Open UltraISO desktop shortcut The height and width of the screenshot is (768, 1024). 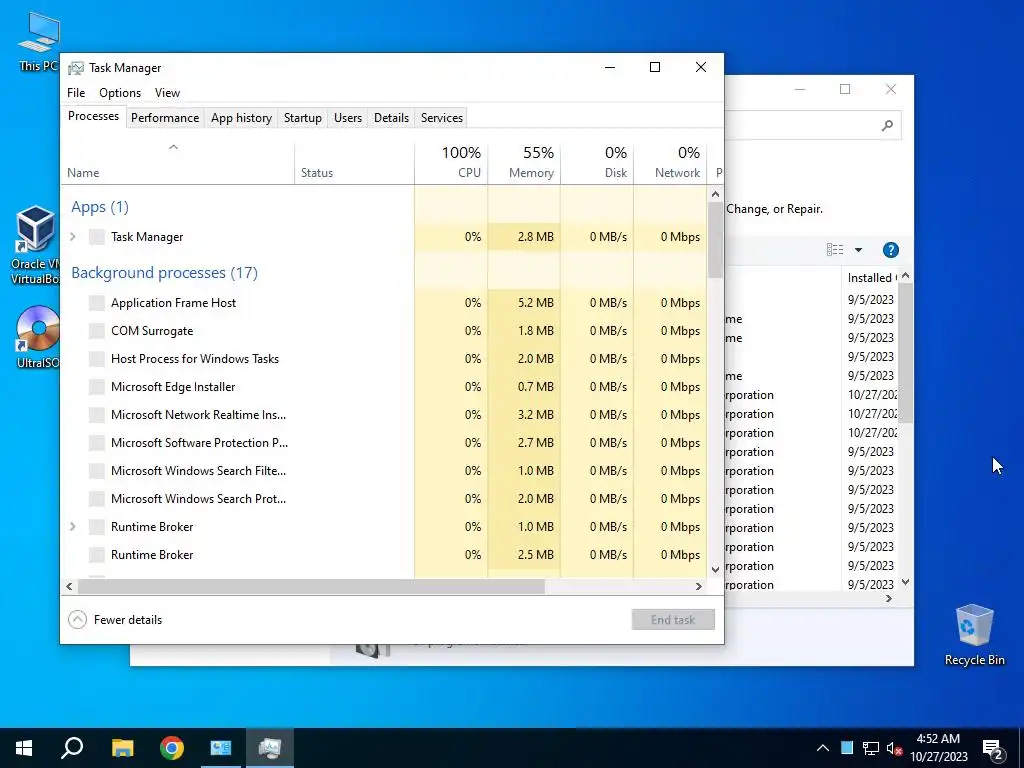[x=37, y=336]
